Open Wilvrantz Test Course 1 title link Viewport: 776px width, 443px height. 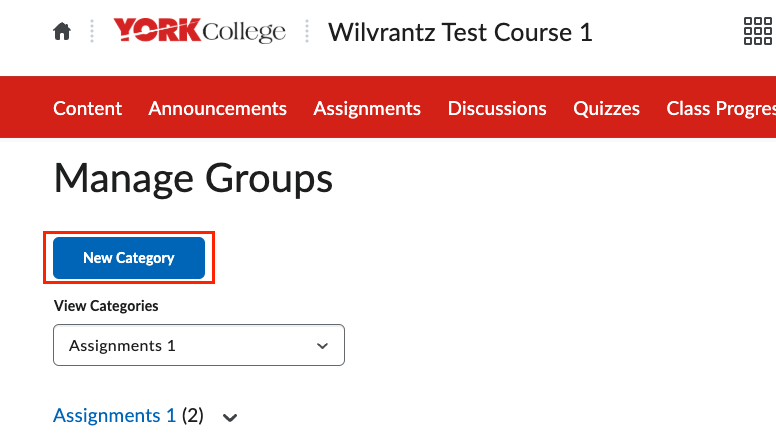460,32
